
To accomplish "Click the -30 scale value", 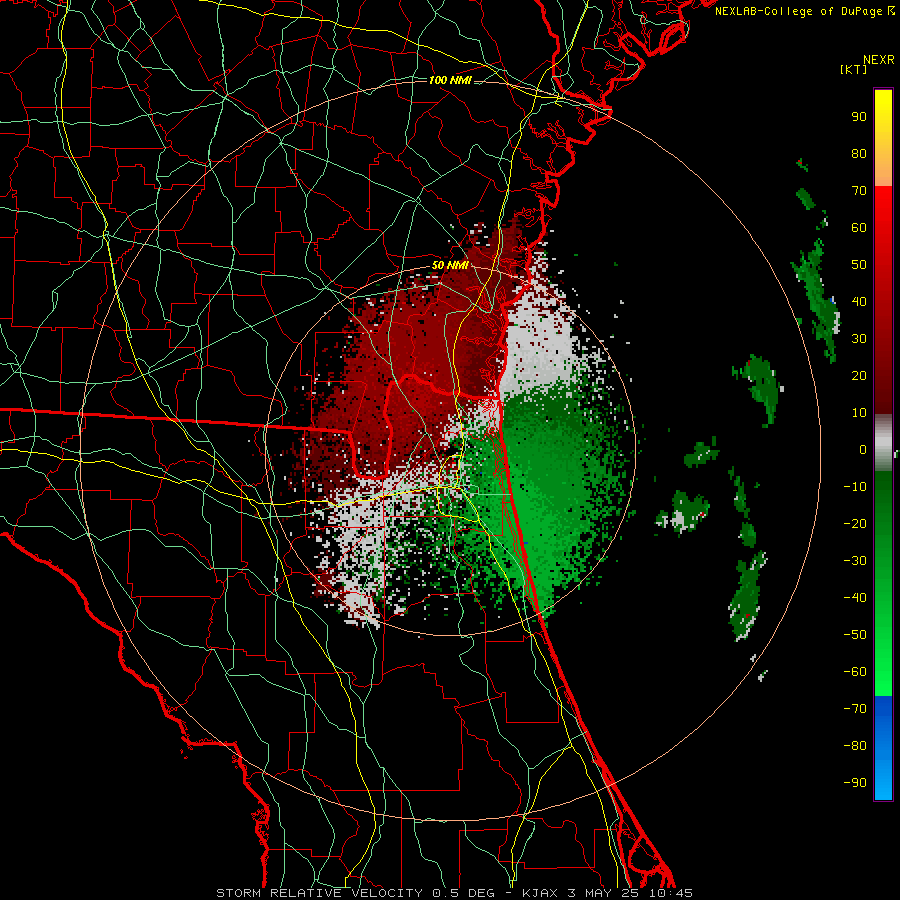I will click(855, 561).
